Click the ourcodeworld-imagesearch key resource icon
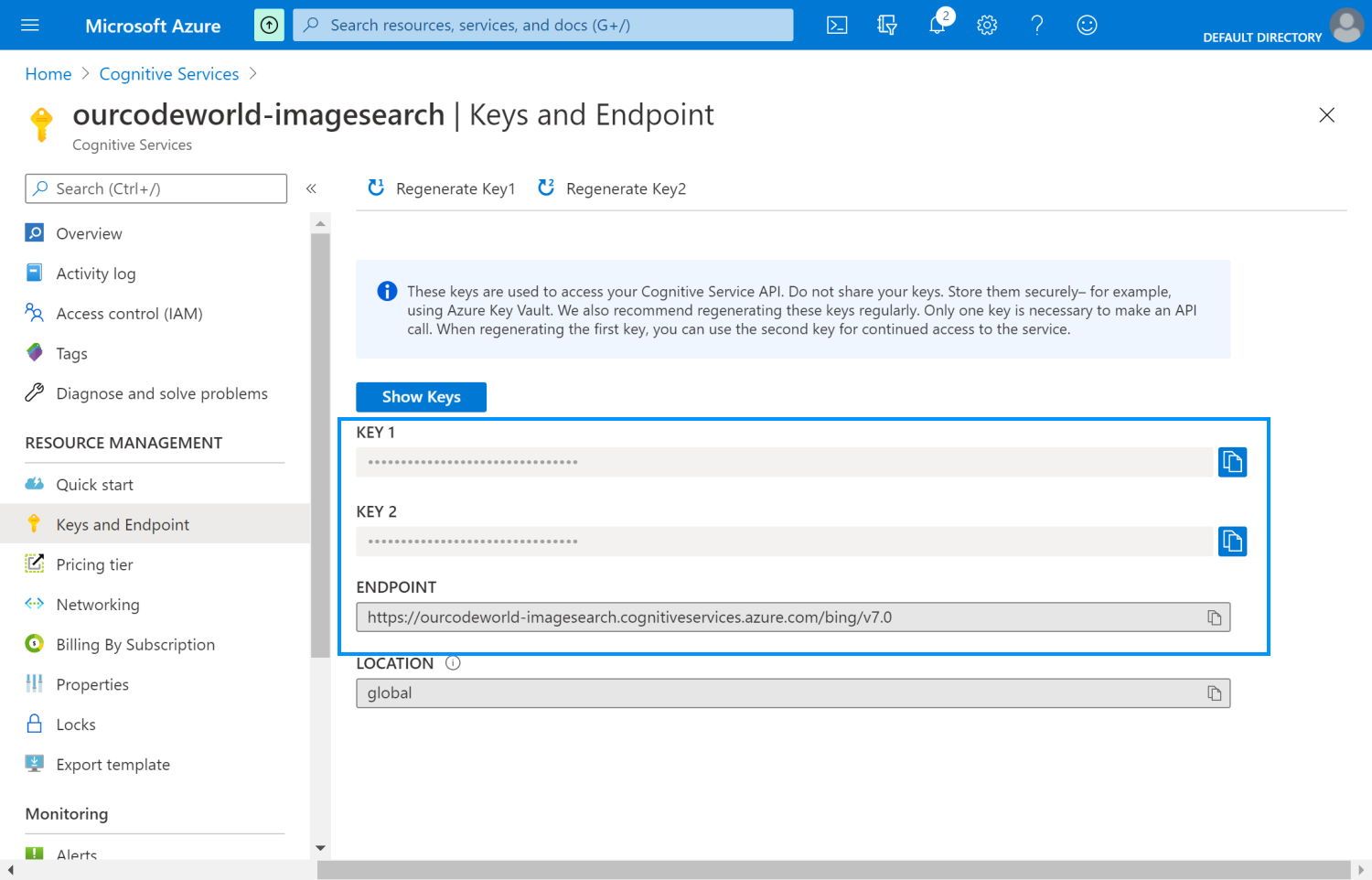This screenshot has height=880, width=1372. (x=41, y=124)
